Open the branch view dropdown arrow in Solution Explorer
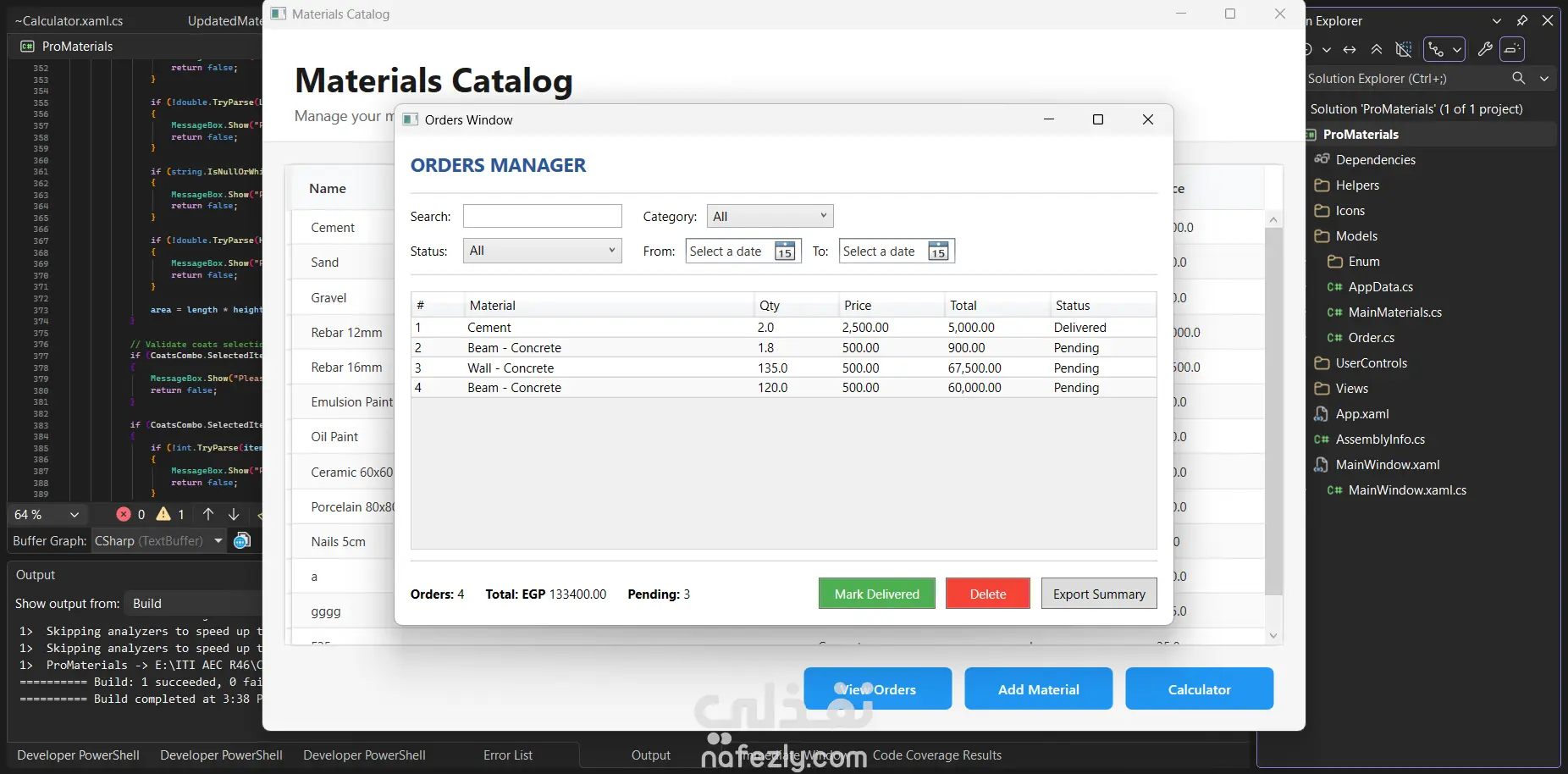Screen dimensions: 1568x774 pos(1456,50)
